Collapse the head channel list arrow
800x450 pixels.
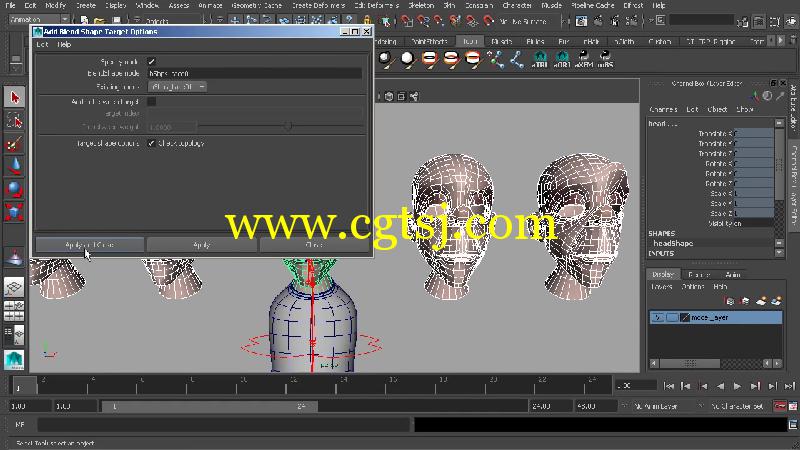point(779,123)
